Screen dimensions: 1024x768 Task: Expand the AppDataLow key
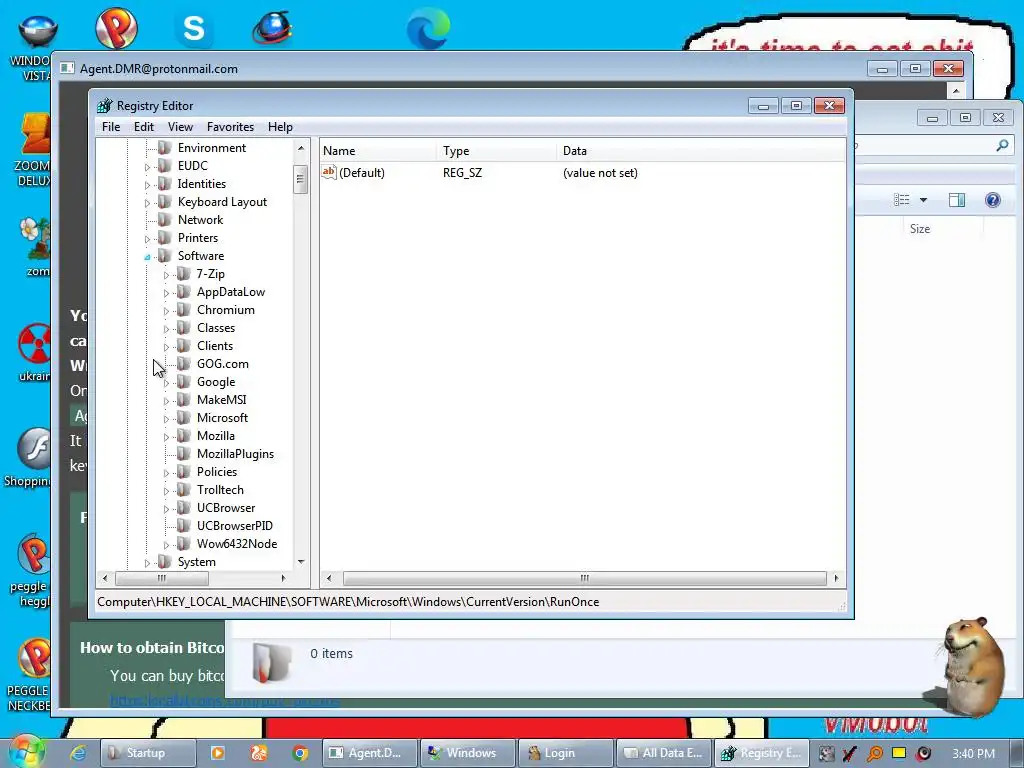coord(166,293)
